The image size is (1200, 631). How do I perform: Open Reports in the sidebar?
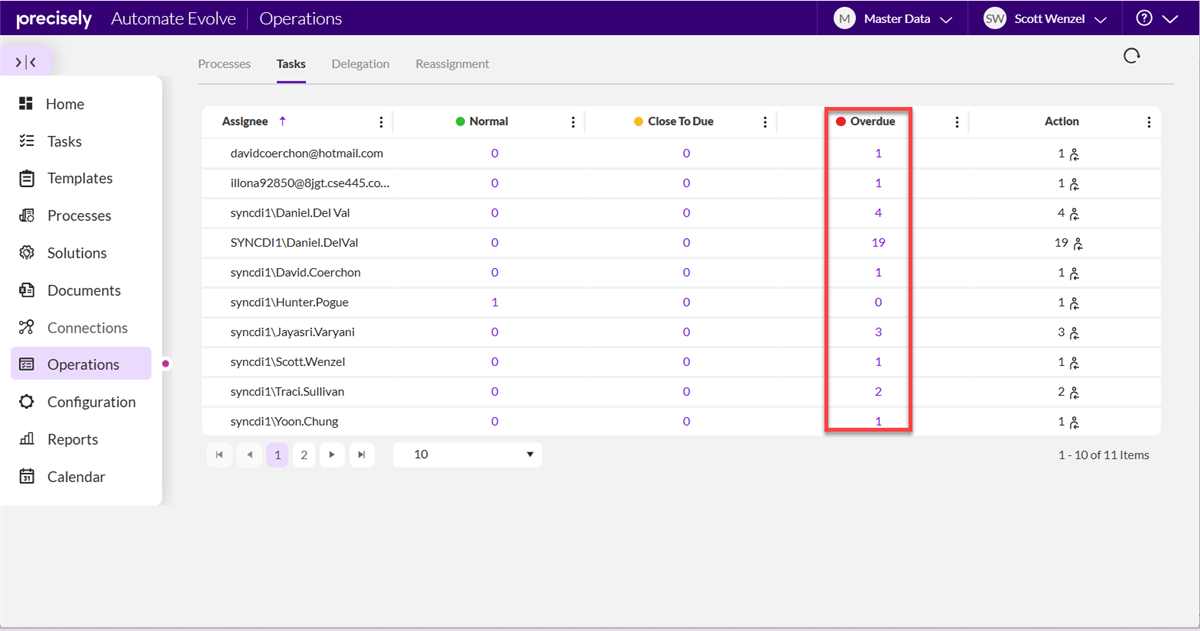[72, 440]
